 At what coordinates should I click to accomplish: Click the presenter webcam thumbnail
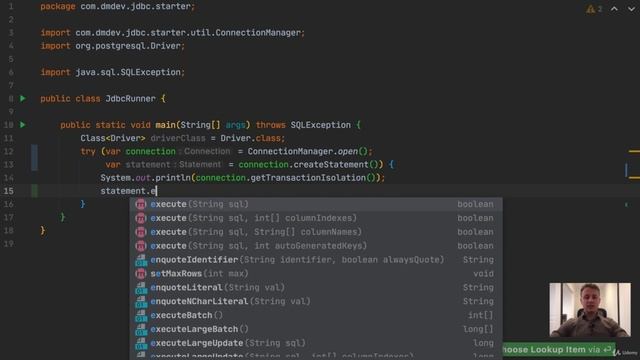[x=590, y=309]
